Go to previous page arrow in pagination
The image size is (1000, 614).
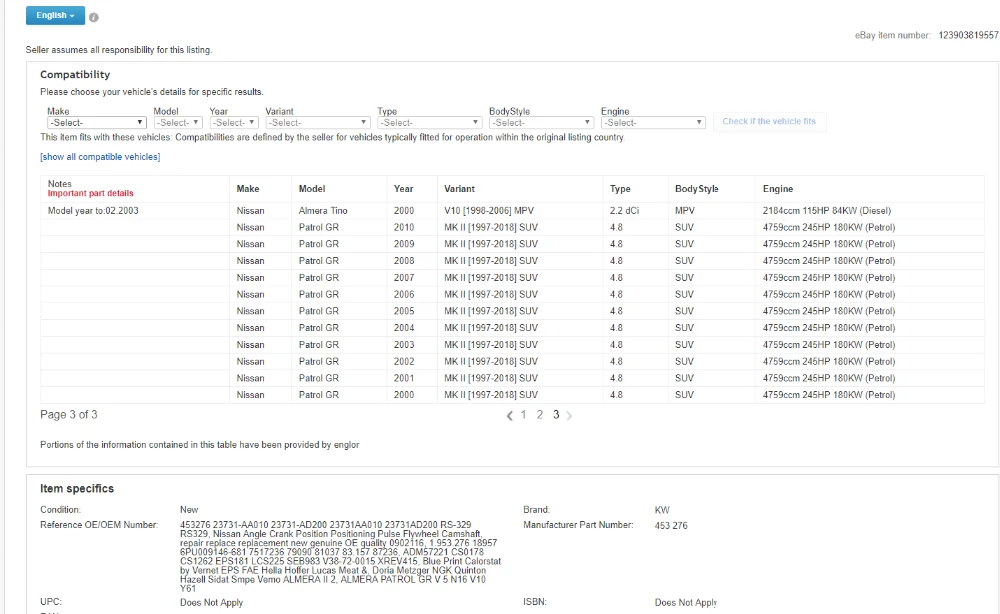point(510,416)
